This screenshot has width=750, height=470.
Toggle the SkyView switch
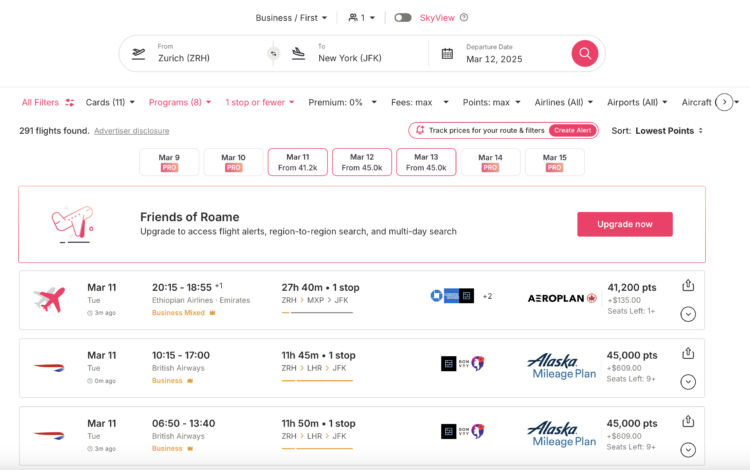coord(403,18)
